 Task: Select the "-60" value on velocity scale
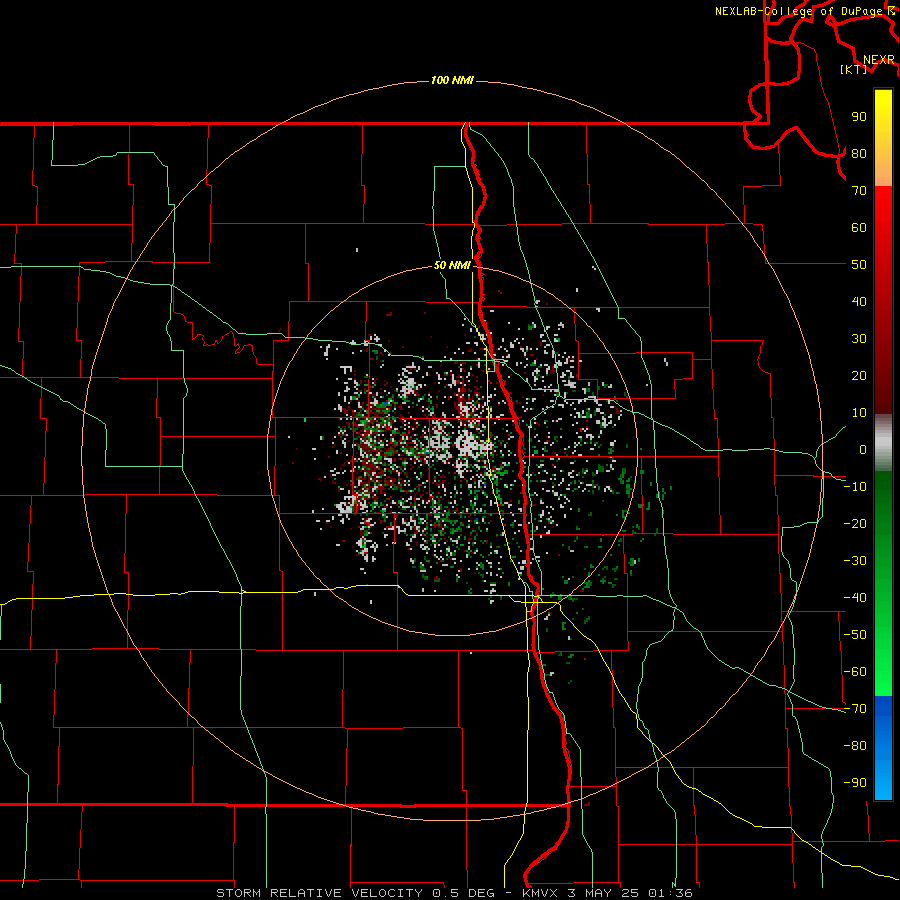pyautogui.click(x=855, y=672)
